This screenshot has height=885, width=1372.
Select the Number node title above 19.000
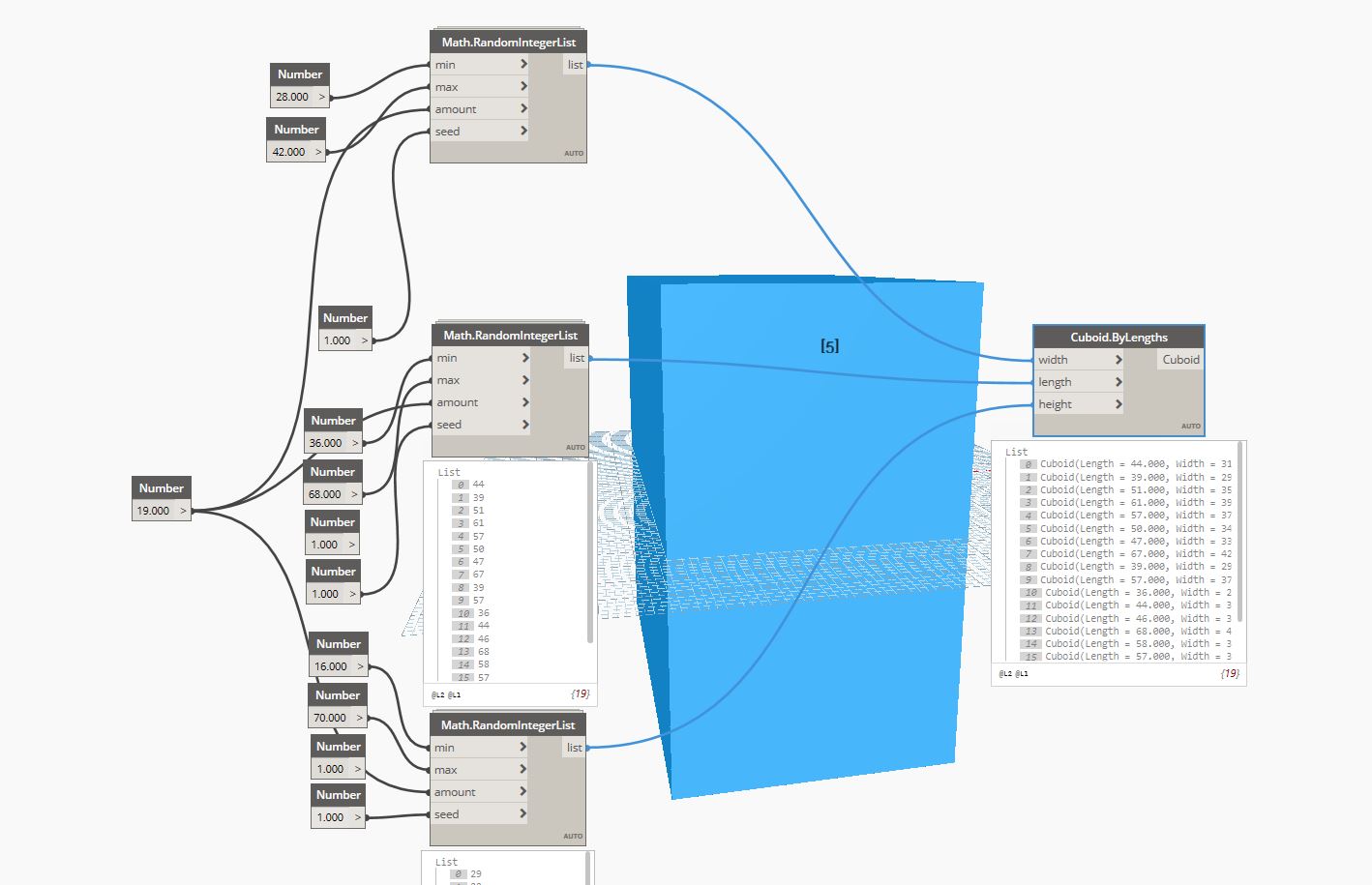pos(162,488)
